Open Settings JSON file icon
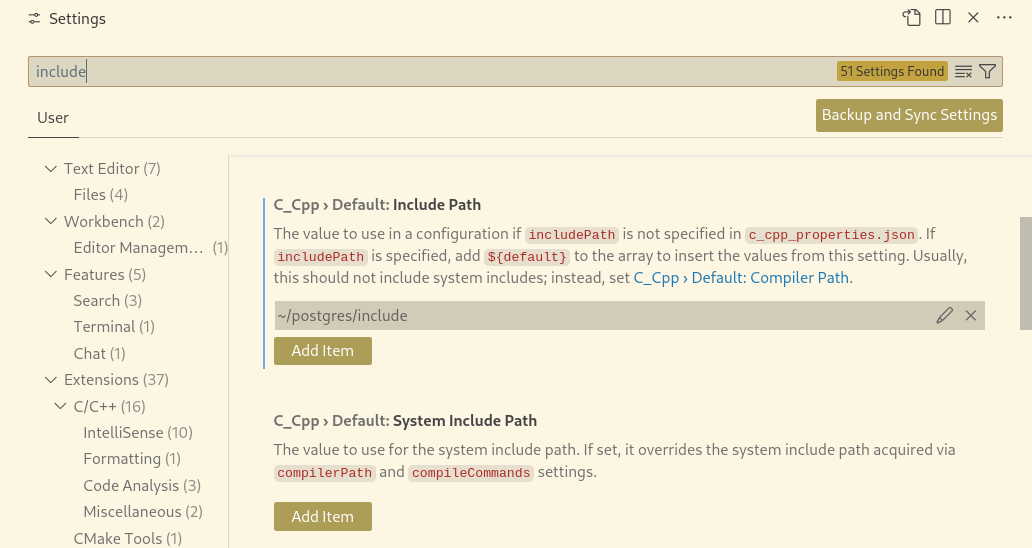Viewport: 1032px width, 548px height. 911,18
